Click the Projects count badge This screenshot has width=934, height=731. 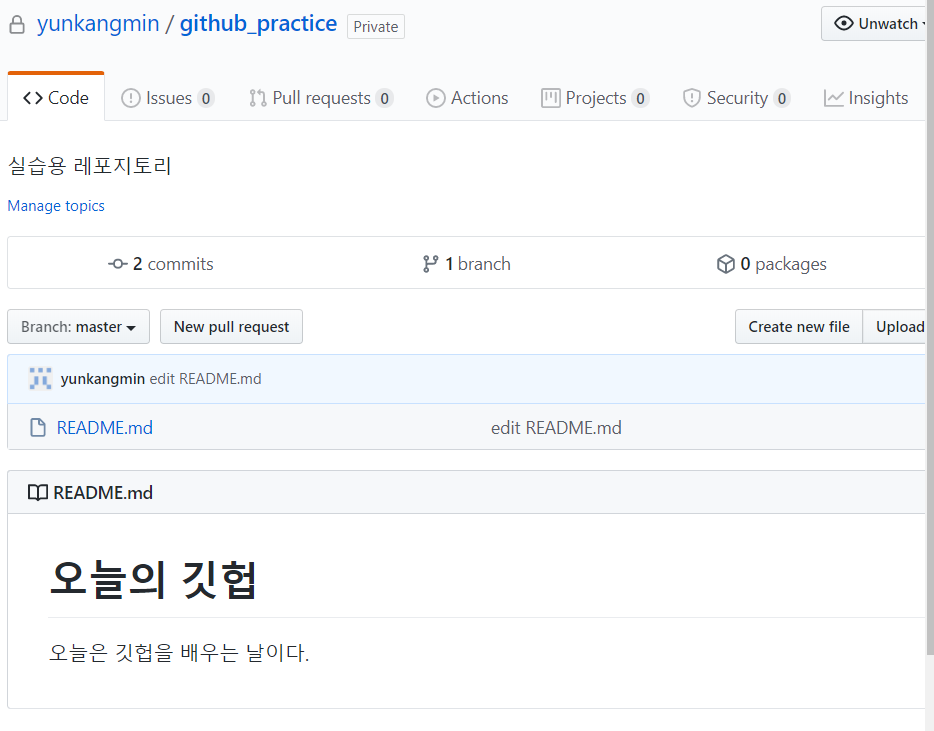pos(640,98)
